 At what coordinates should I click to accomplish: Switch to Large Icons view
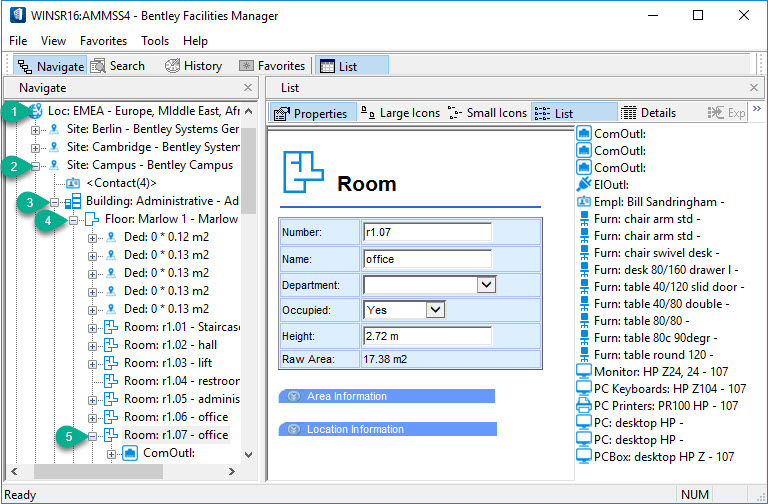(x=400, y=113)
